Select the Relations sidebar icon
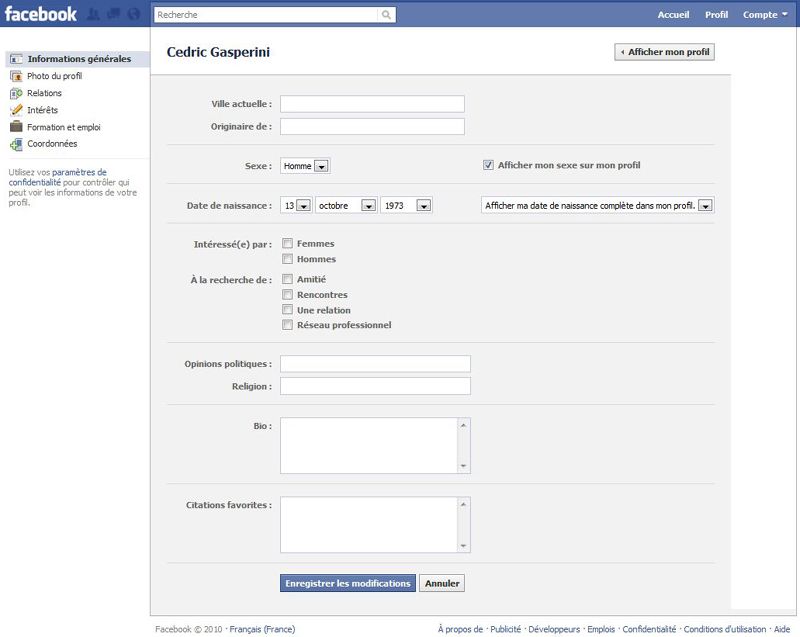 (16, 93)
